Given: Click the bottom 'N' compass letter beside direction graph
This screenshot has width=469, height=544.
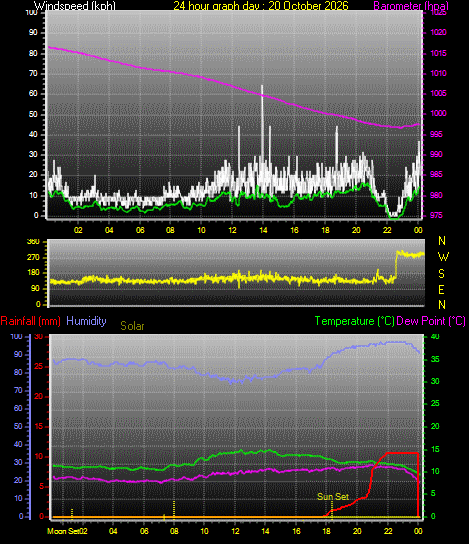Looking at the screenshot, I should (442, 305).
